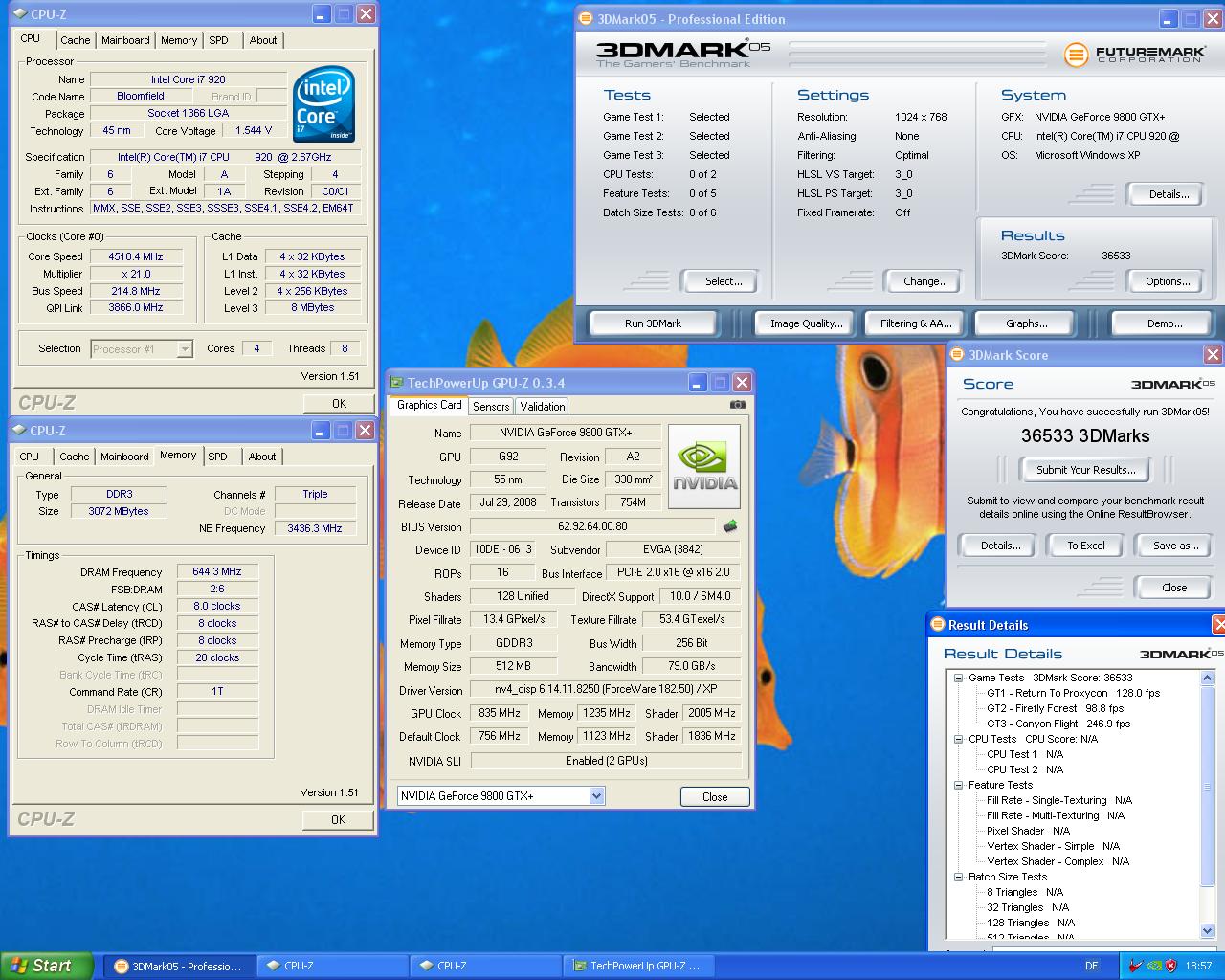Viewport: 1225px width, 980px height.
Task: Open the About tab in top CPU-Z window
Action: point(263,40)
